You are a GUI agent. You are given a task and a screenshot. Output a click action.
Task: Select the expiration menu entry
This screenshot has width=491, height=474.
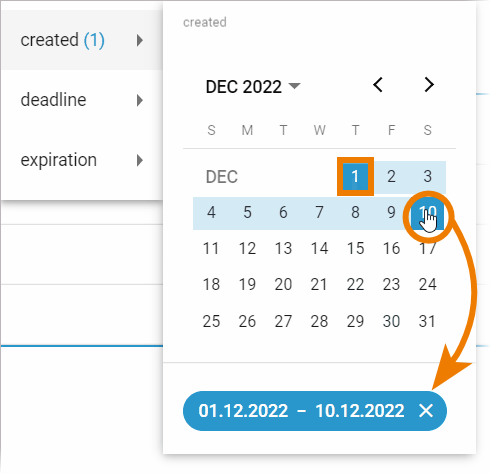pos(82,160)
